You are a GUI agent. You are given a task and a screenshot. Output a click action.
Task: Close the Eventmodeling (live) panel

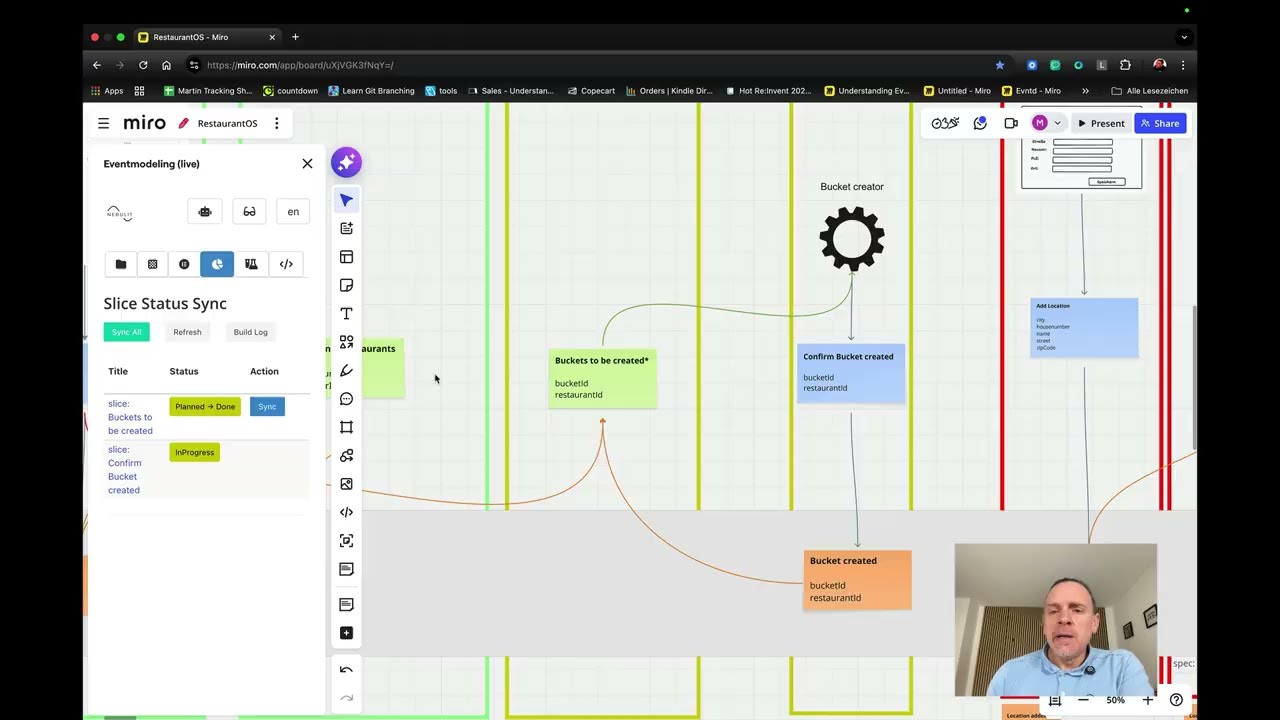307,164
